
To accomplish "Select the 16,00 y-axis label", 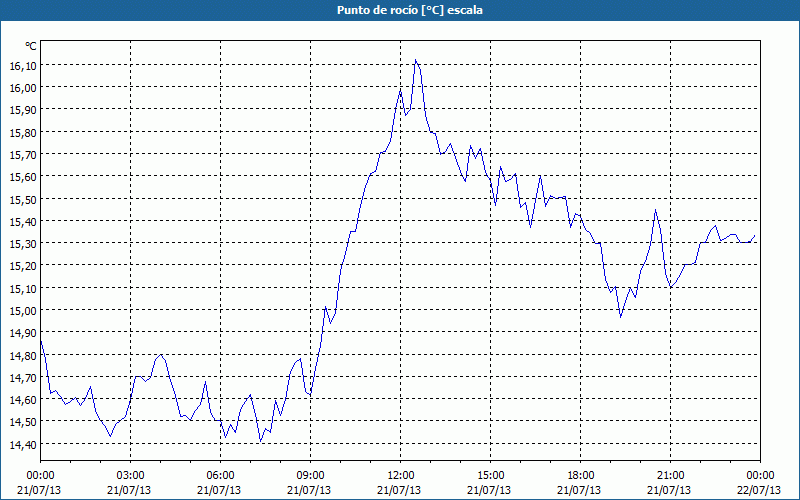I will pyautogui.click(x=23, y=87).
